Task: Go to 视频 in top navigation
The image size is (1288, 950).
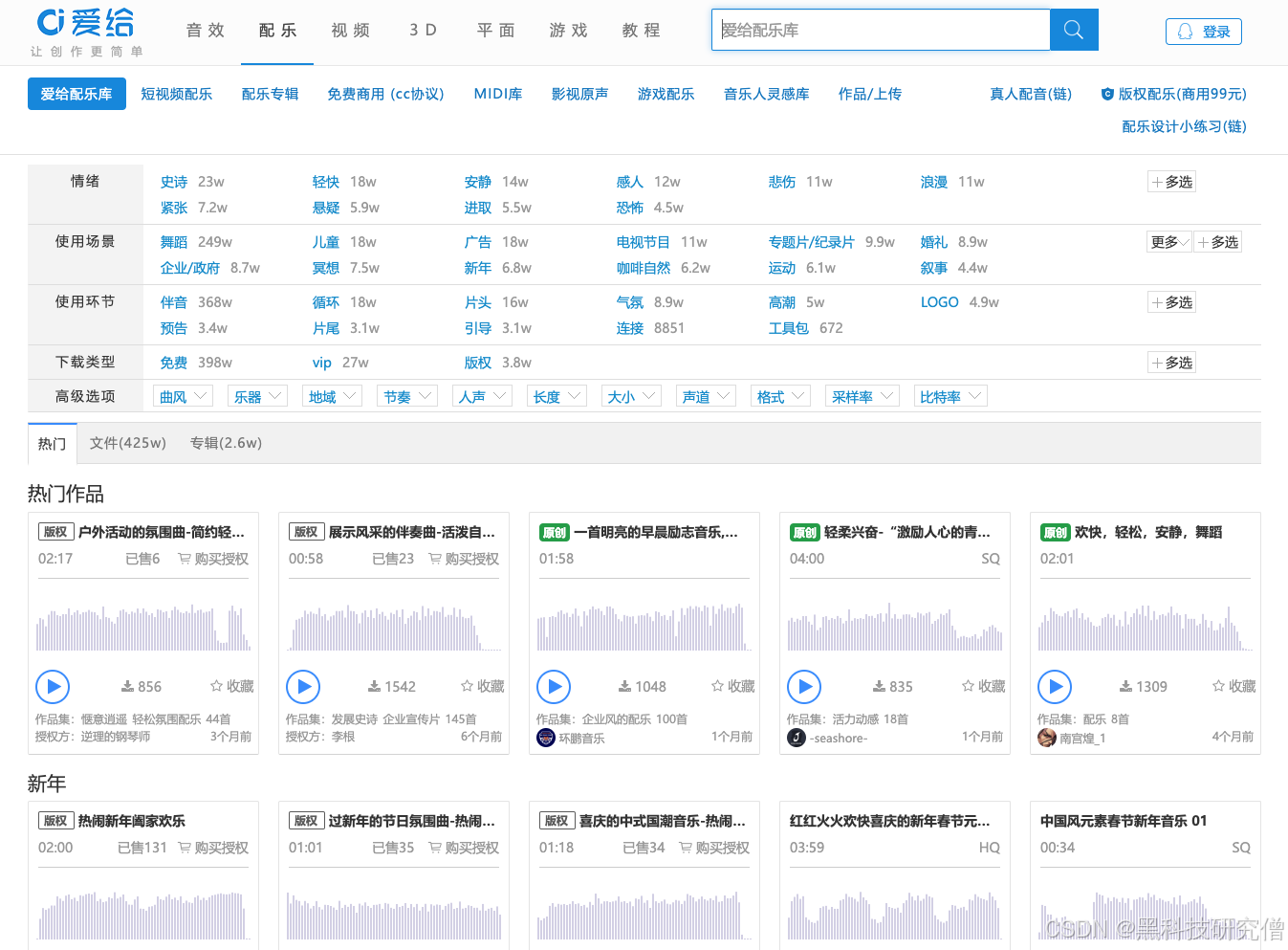Action: click(x=351, y=31)
